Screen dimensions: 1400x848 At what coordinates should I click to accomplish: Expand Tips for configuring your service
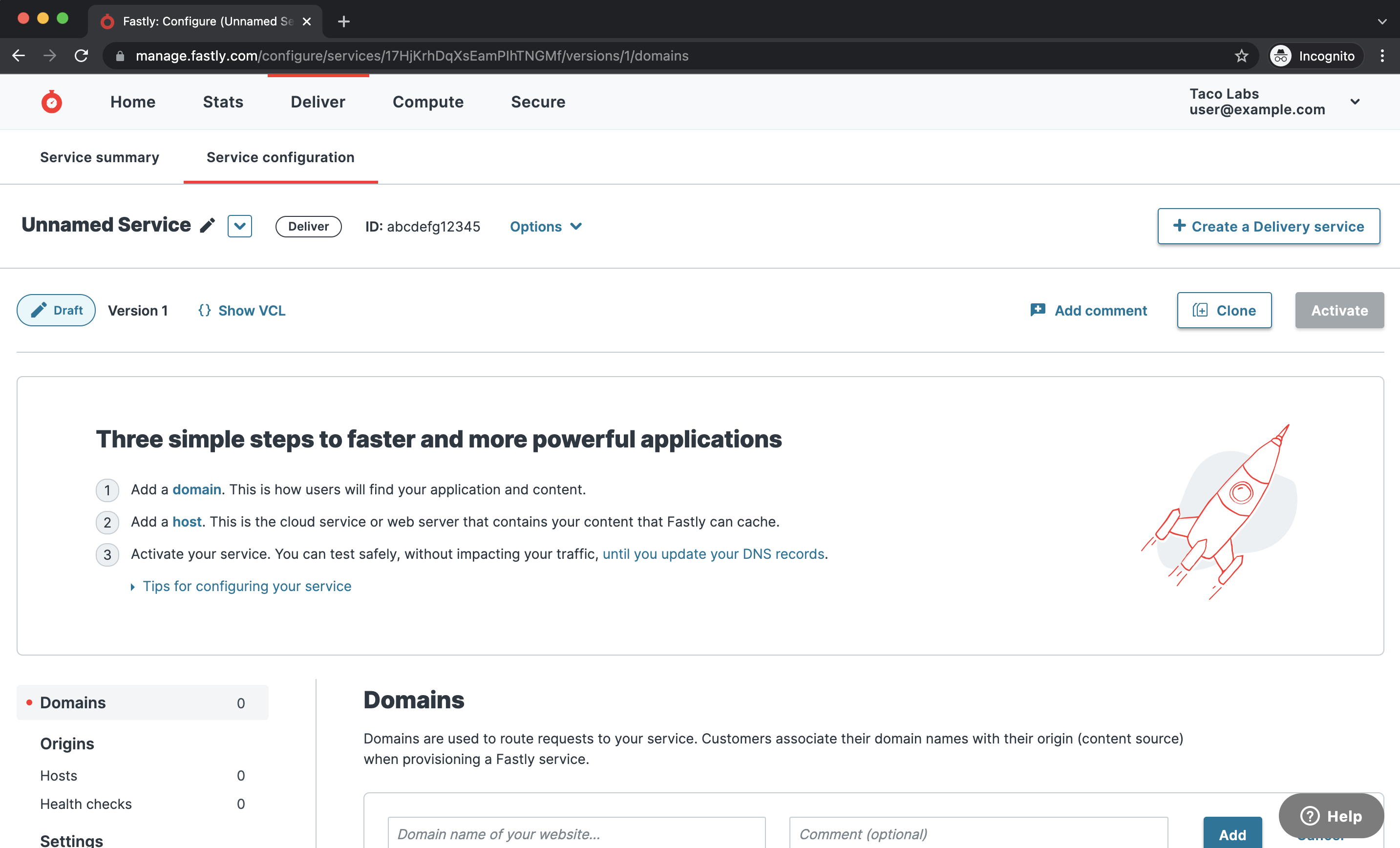(x=247, y=585)
